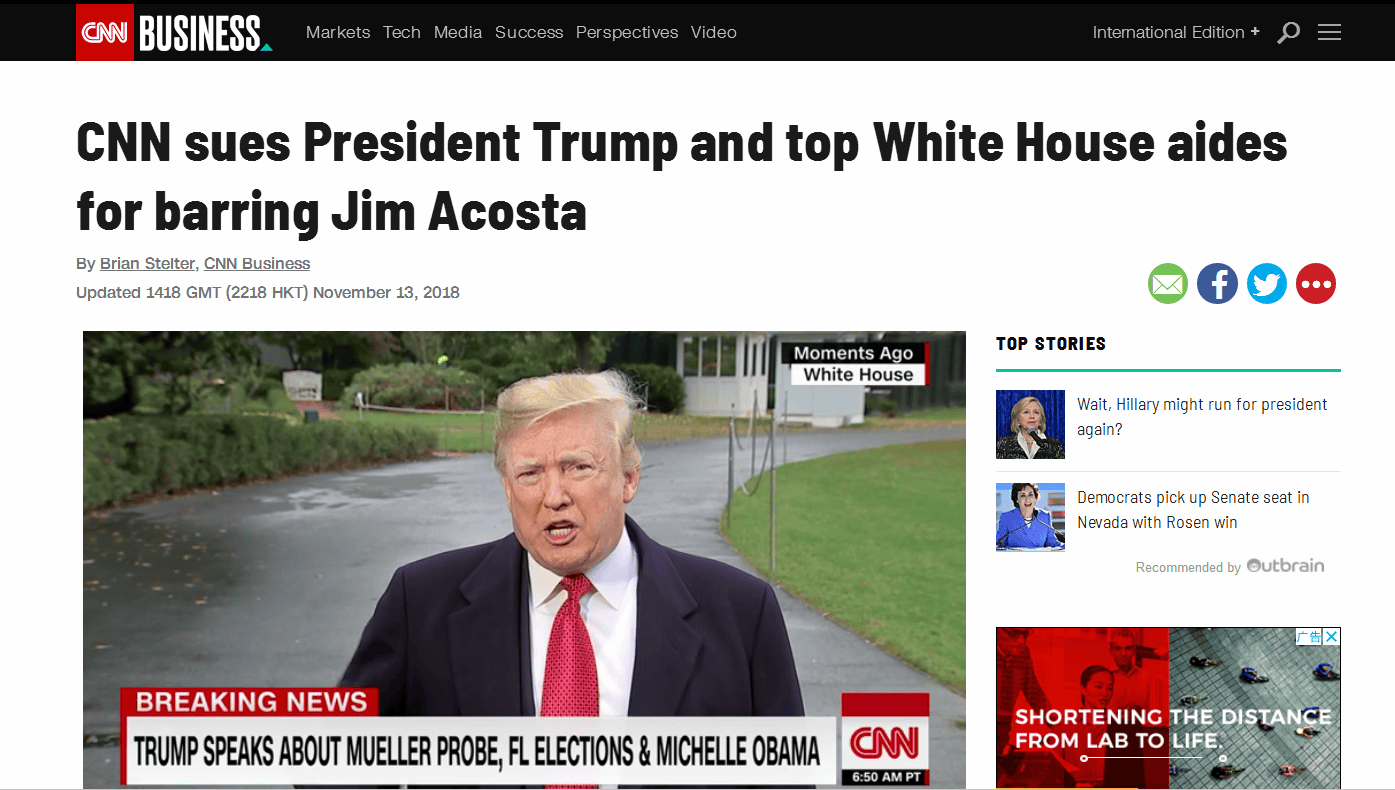Share article on Twitter
This screenshot has height=790, width=1395.
tap(1267, 284)
